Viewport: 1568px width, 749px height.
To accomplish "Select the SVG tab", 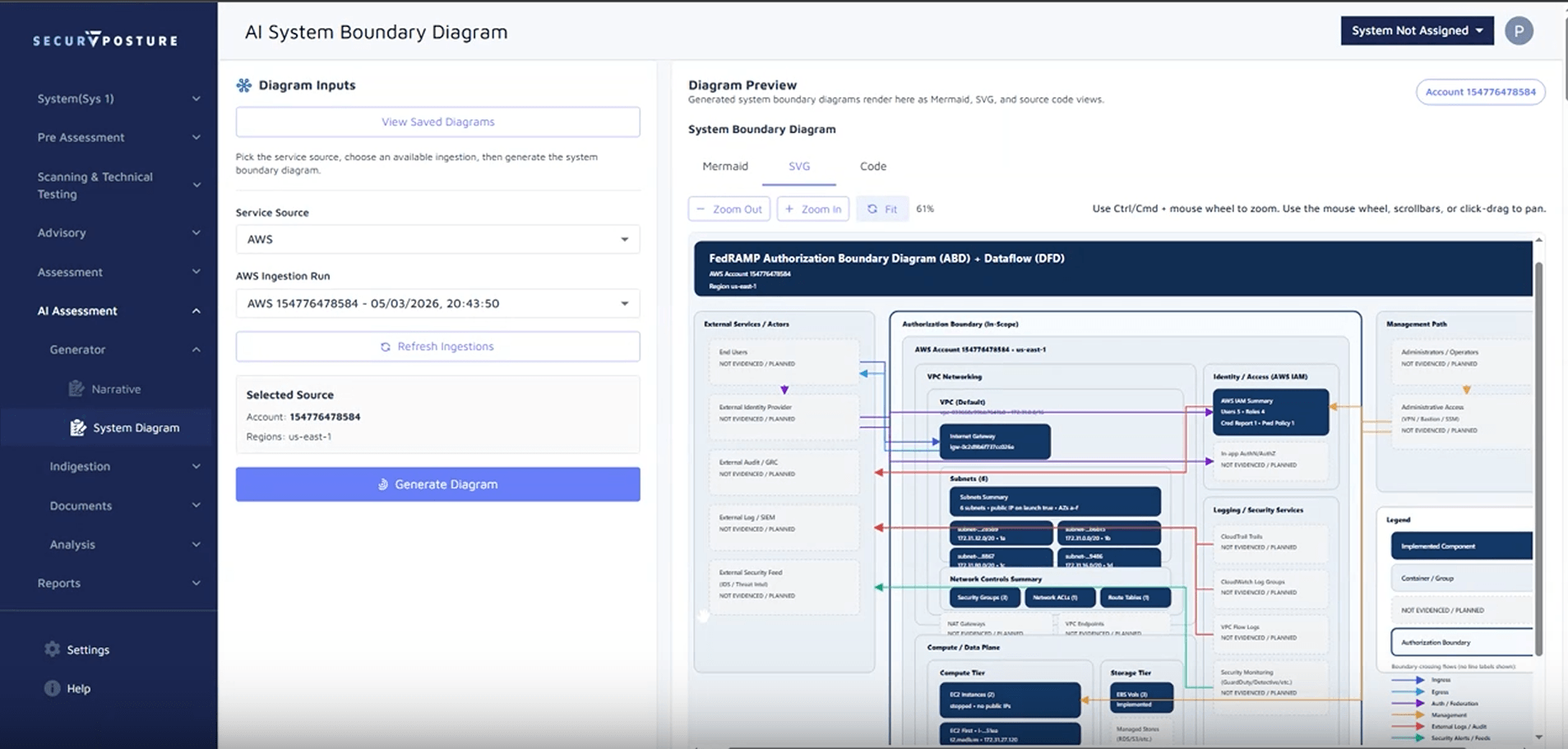I will point(799,166).
